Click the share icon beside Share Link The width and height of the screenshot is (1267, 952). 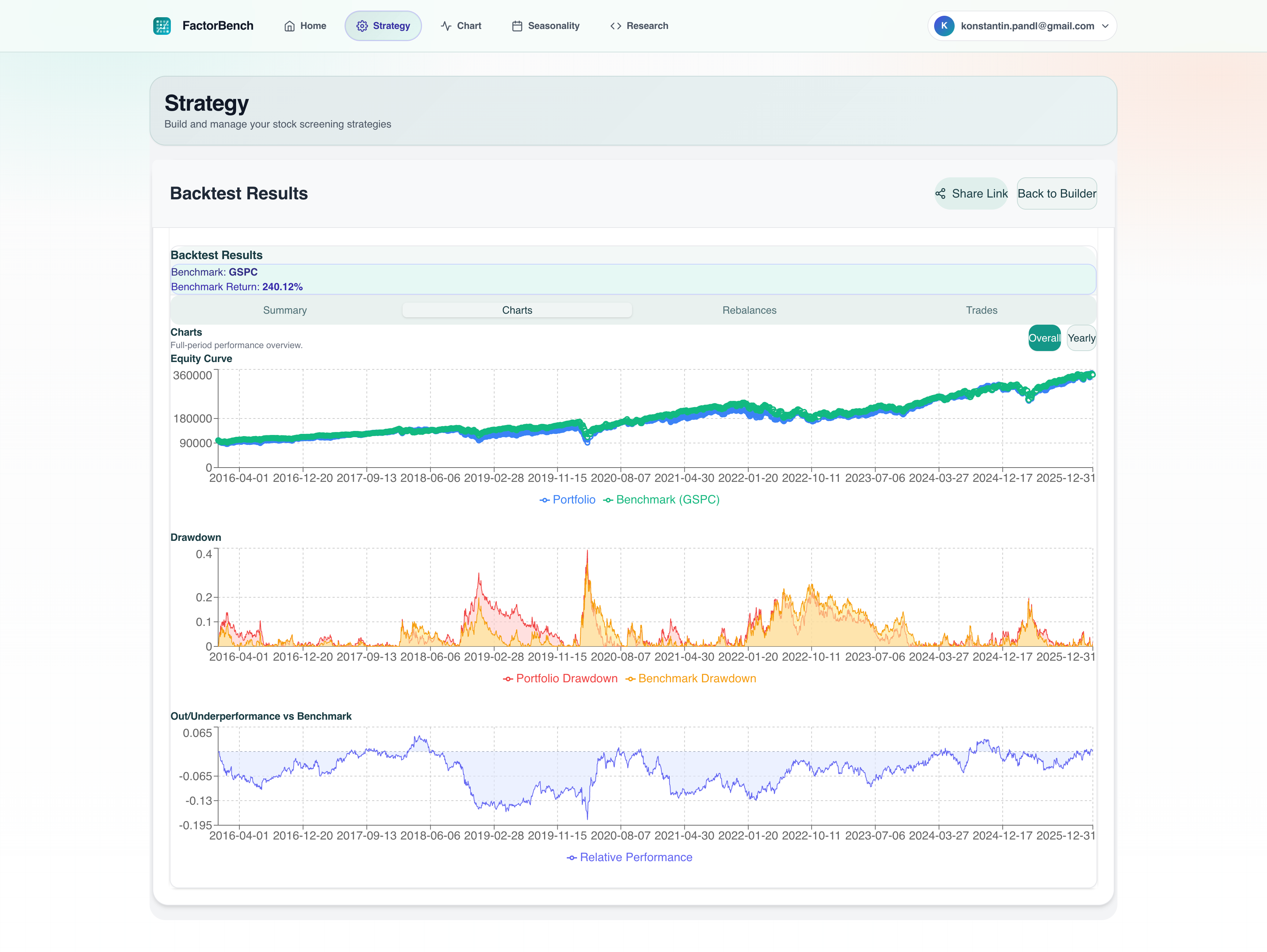[942, 193]
